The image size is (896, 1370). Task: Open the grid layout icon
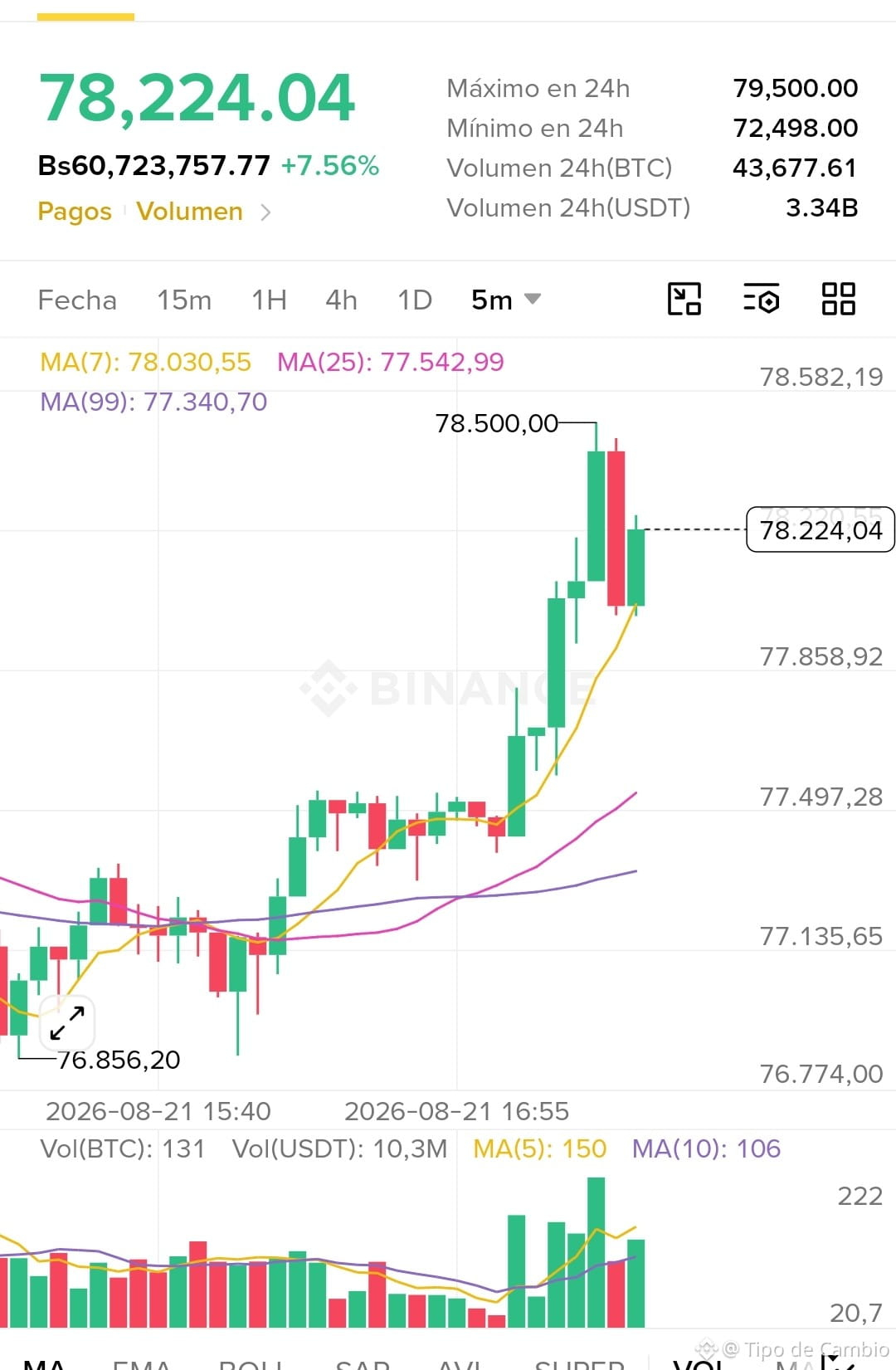838,299
